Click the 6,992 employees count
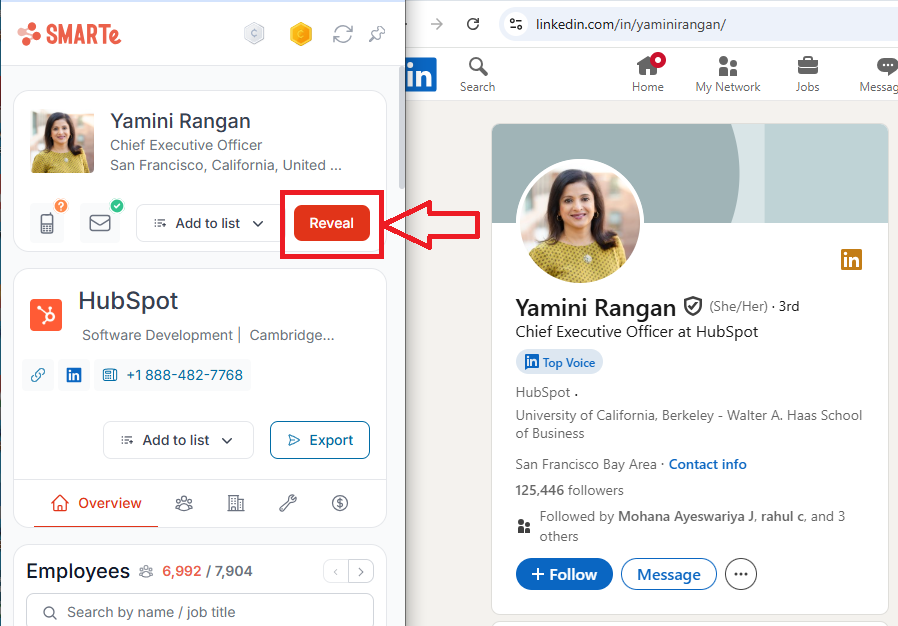Viewport: 898px width, 626px height. coord(182,571)
